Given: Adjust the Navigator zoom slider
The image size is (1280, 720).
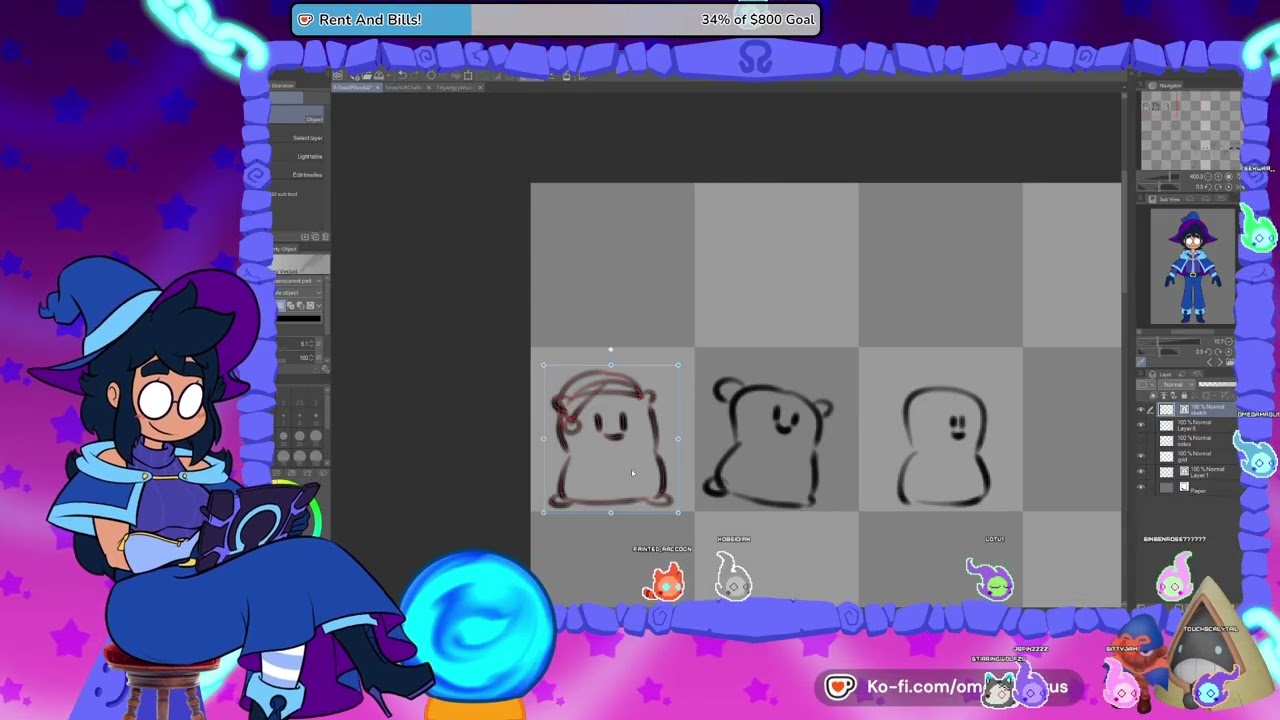Looking at the screenshot, I should tap(1158, 177).
